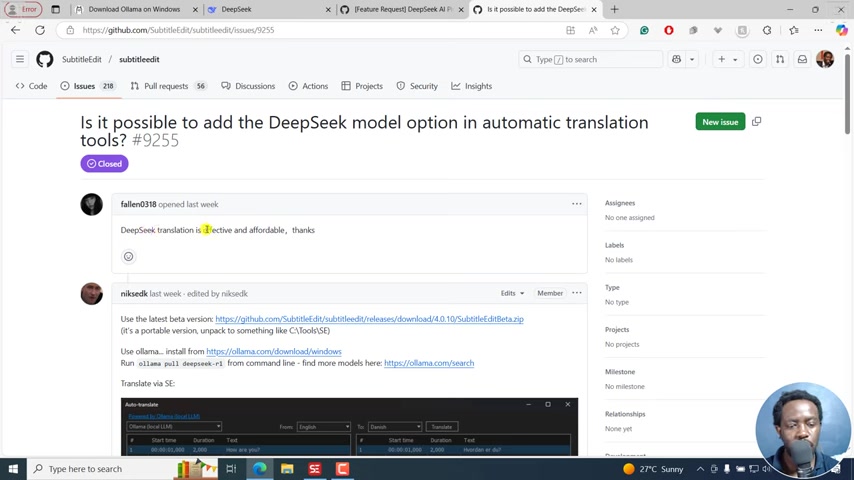This screenshot has width=854, height=480.
Task: Switch to the Code tab
Action: pyautogui.click(x=32, y=86)
